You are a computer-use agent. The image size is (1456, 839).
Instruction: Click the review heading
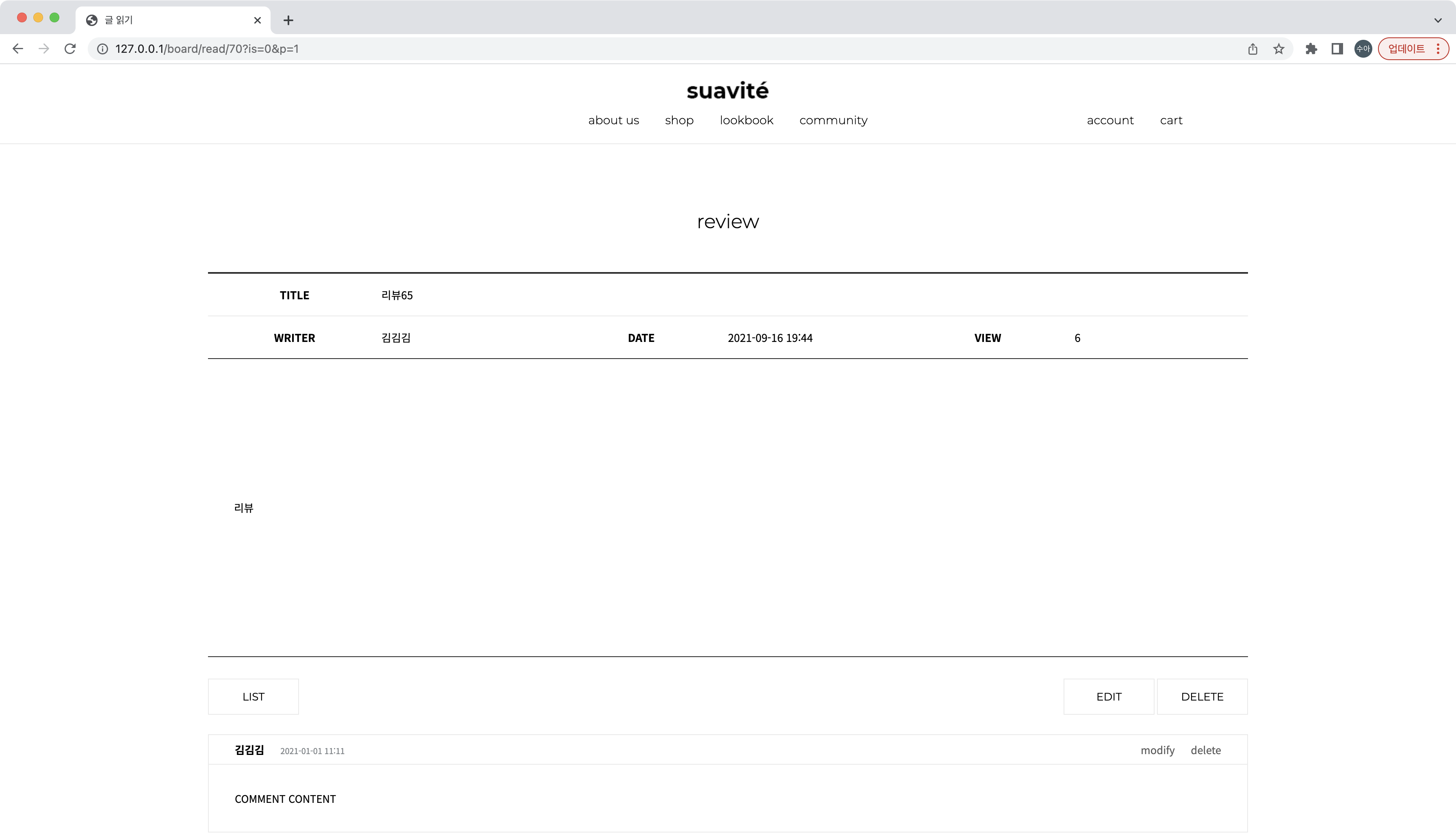(728, 222)
